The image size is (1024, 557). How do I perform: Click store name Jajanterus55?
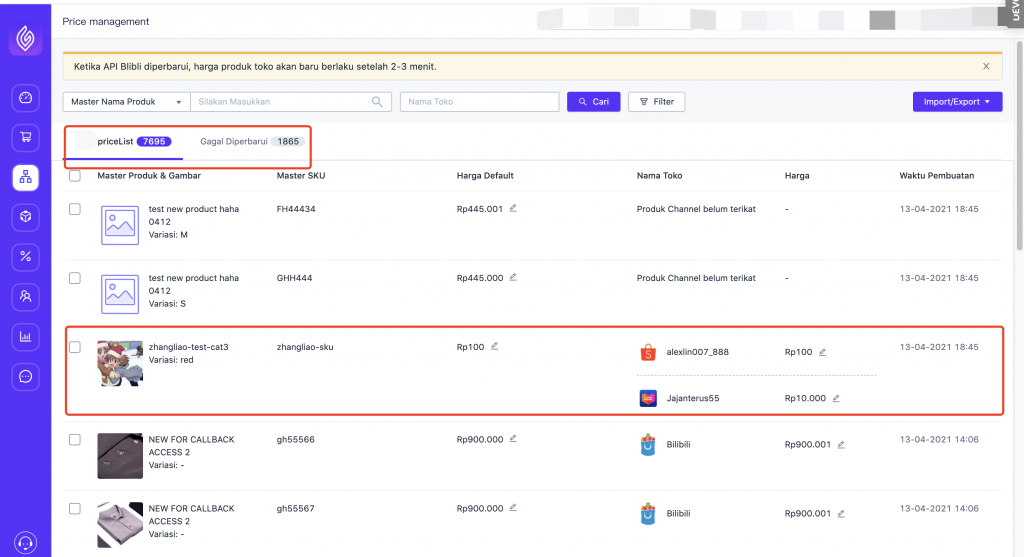[x=692, y=398]
